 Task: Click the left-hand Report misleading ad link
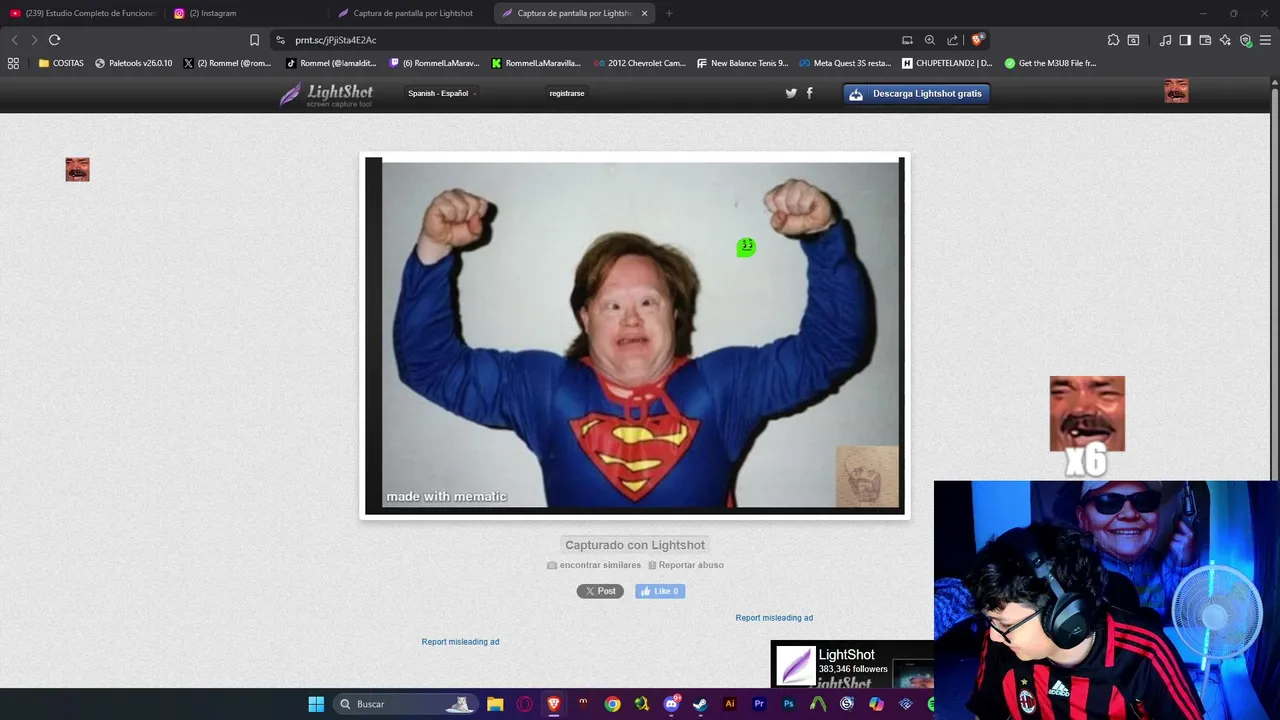[460, 642]
